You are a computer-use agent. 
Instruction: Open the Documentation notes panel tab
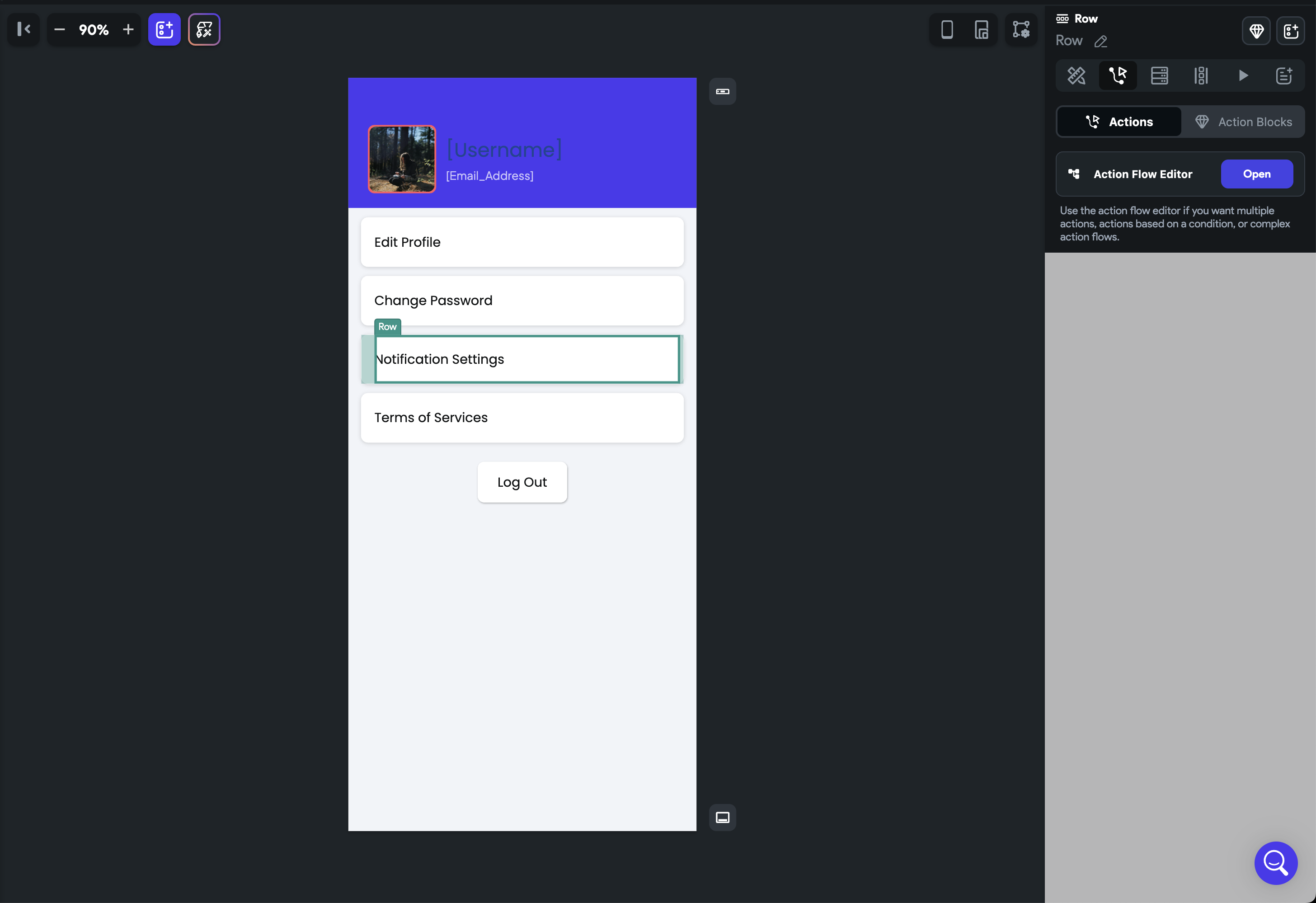tap(1284, 75)
